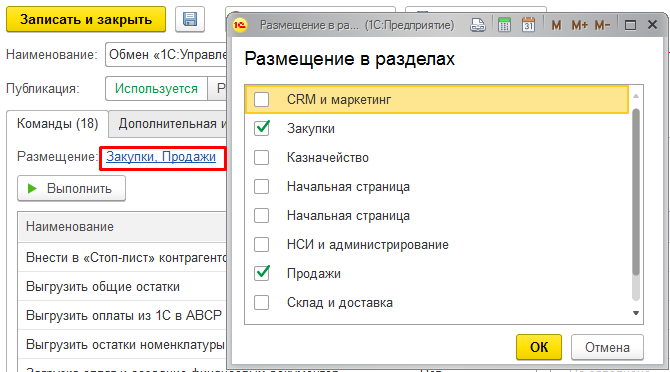Open the calendar icon in title bar
Viewport: 670px width, 372px height.
click(x=529, y=25)
